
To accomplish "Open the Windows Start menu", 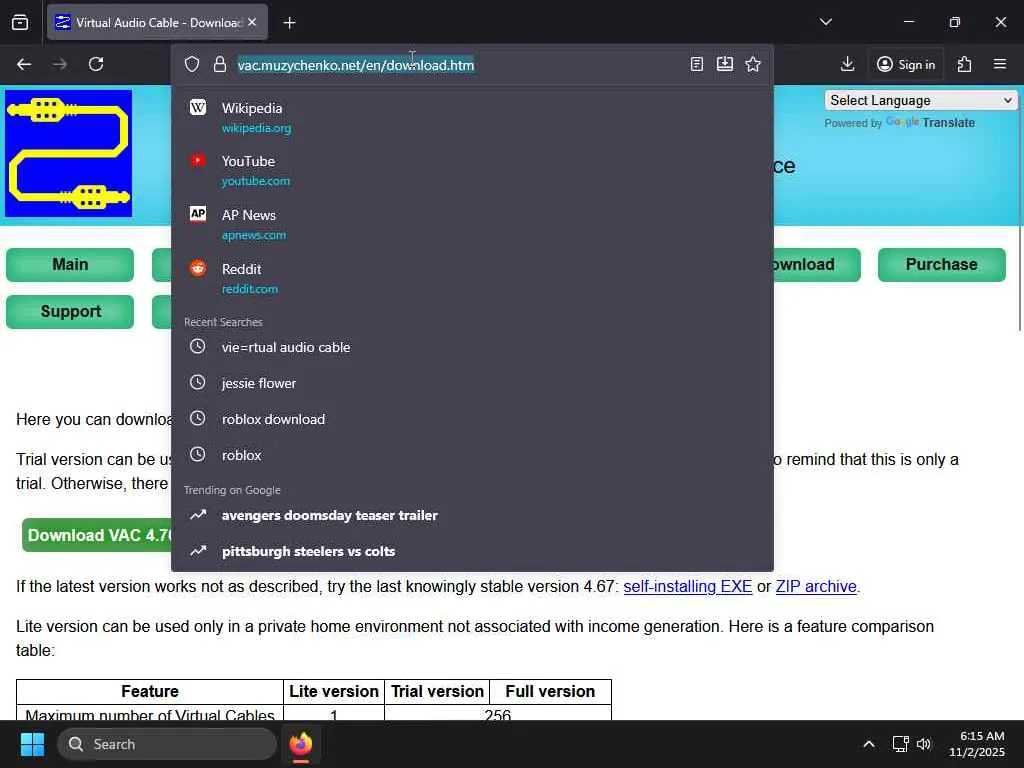I will (32, 744).
